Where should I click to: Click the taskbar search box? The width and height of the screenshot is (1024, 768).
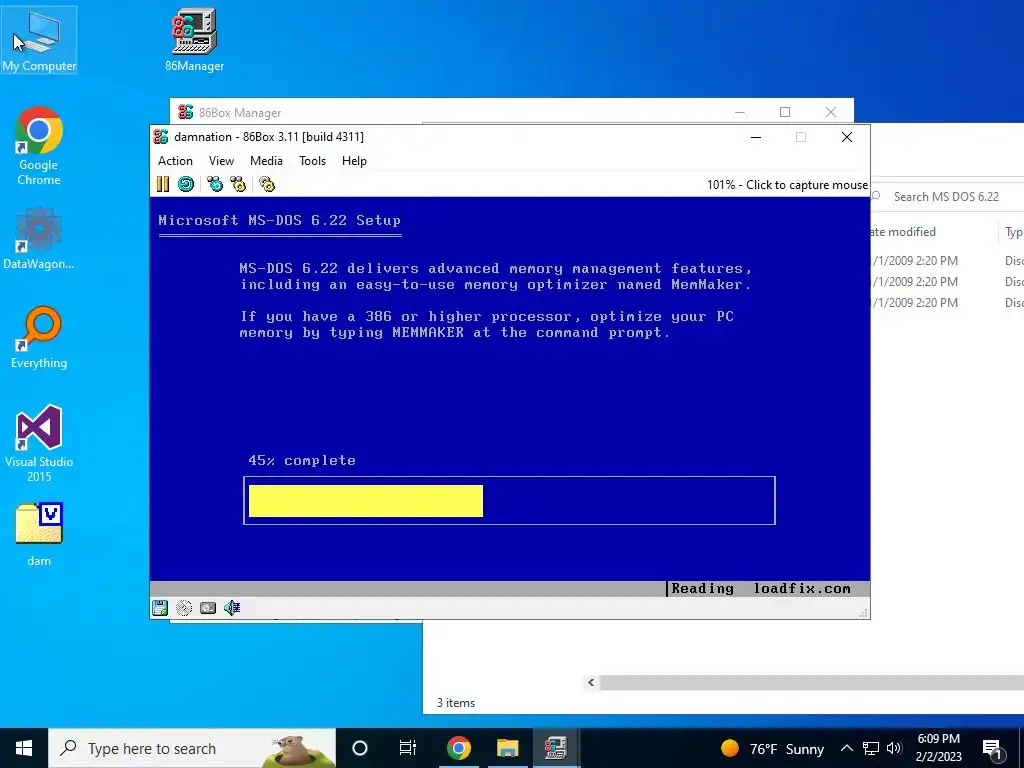pos(191,748)
